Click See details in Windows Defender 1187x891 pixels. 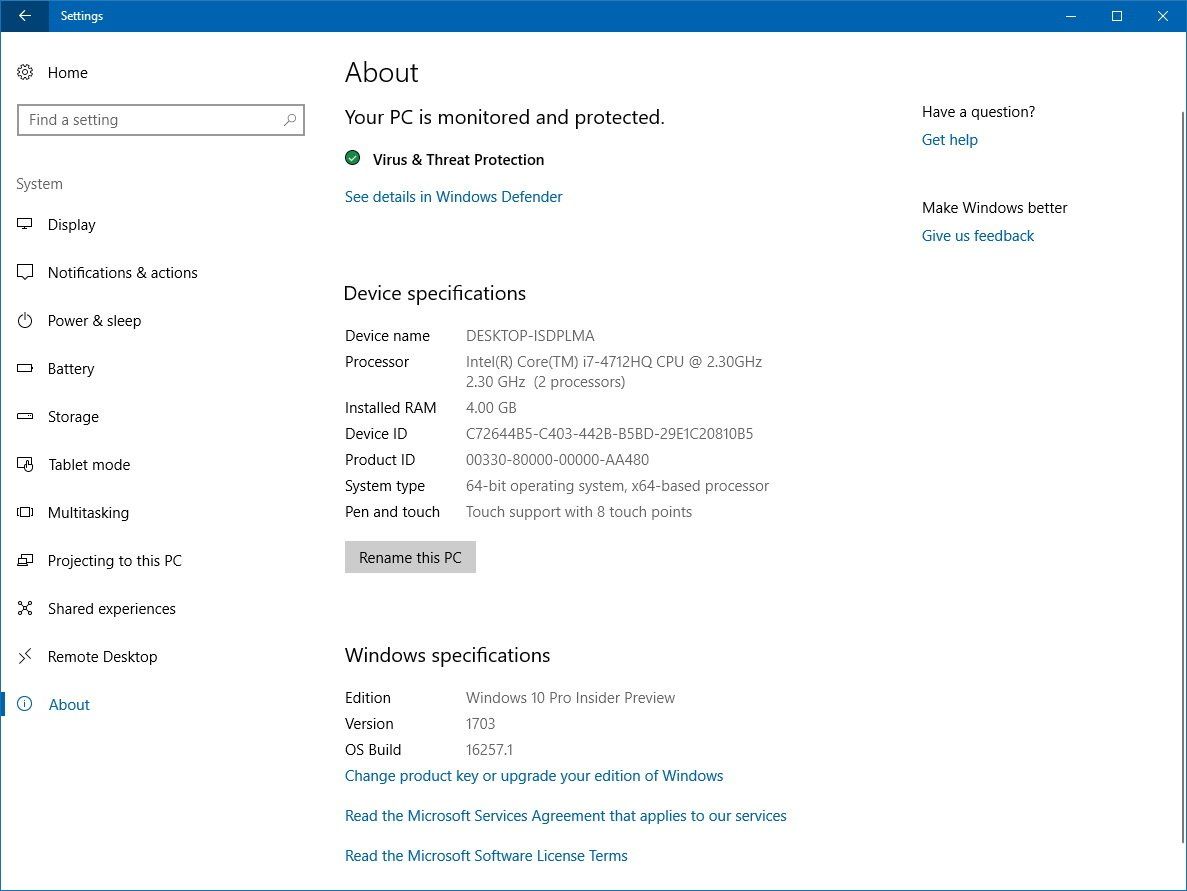click(453, 196)
